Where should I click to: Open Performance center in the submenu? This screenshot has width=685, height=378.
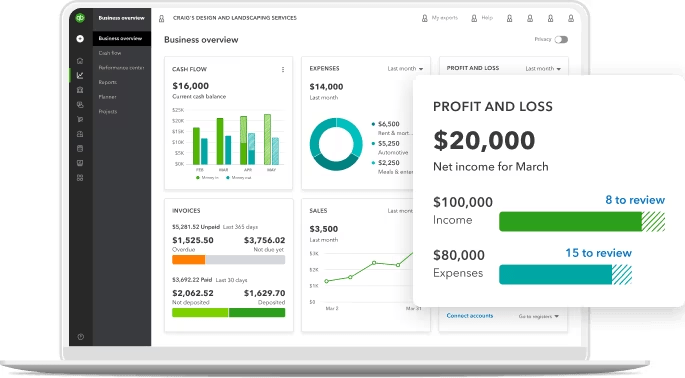tap(121, 68)
